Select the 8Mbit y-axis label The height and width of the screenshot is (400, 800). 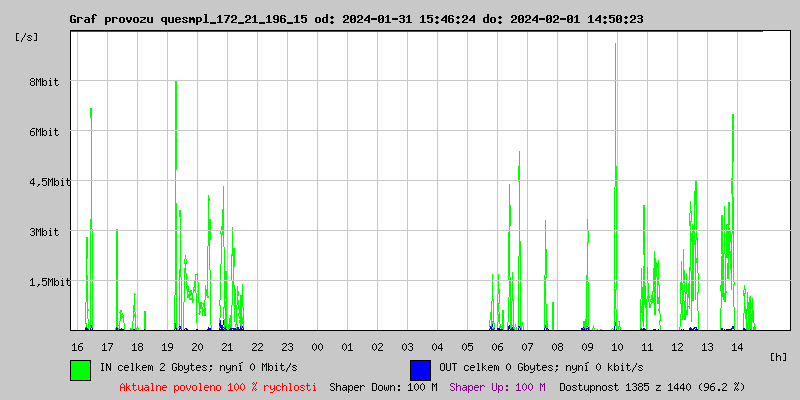[44, 82]
